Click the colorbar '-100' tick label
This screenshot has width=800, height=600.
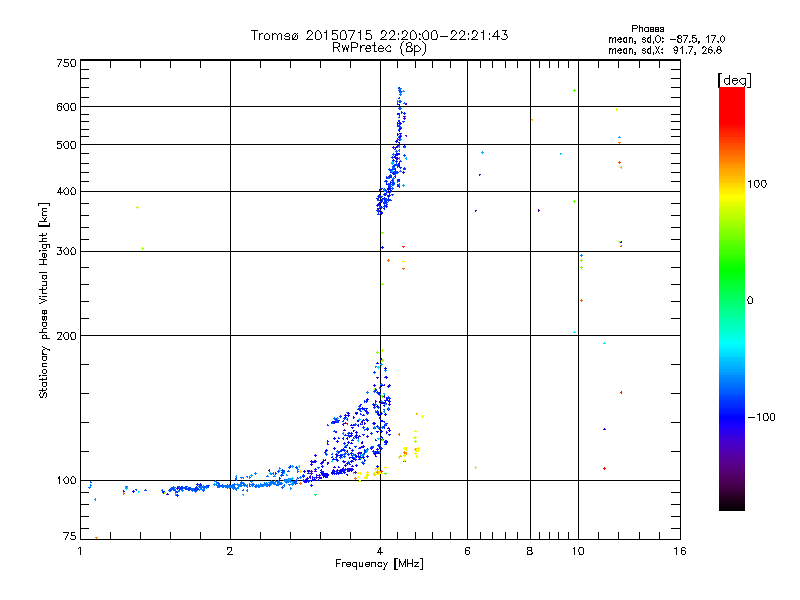pyautogui.click(x=762, y=417)
